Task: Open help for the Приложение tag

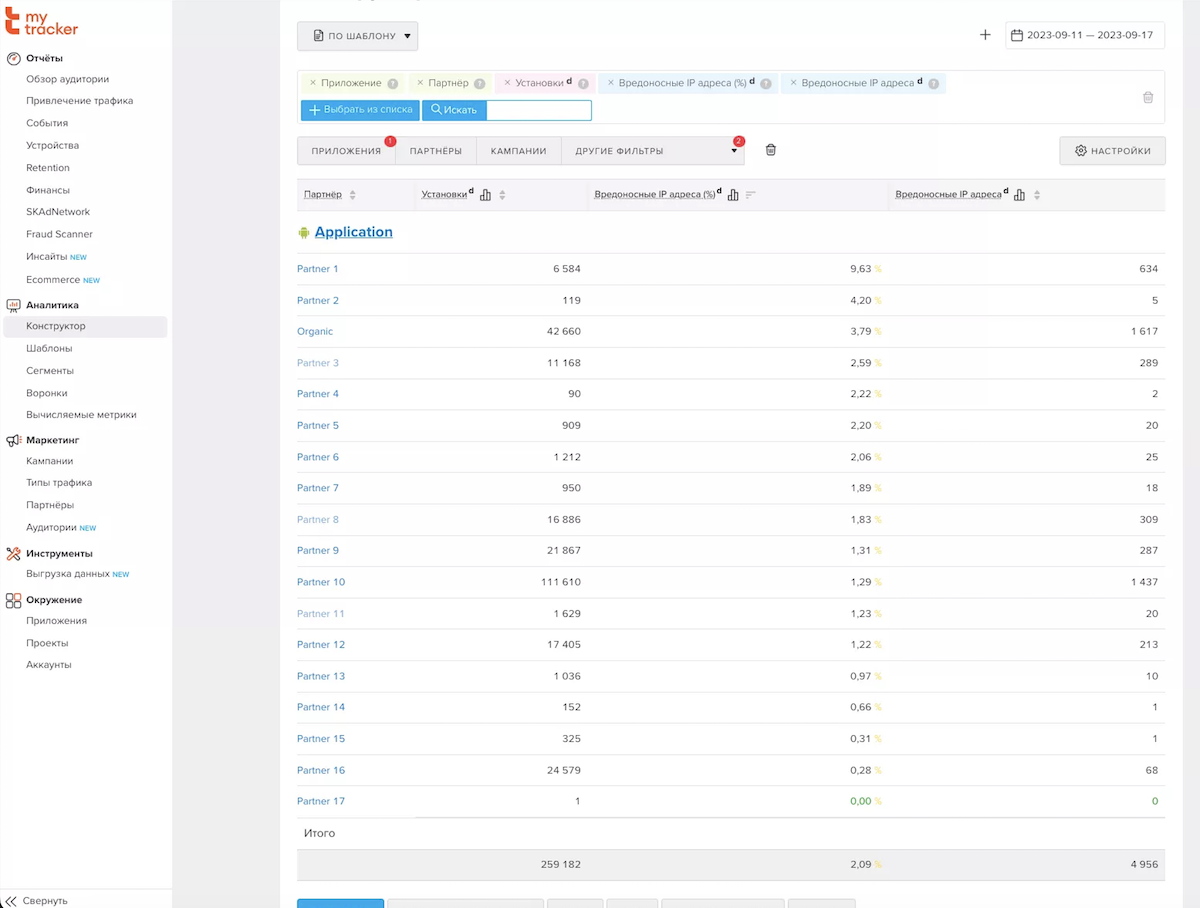Action: pos(393,84)
